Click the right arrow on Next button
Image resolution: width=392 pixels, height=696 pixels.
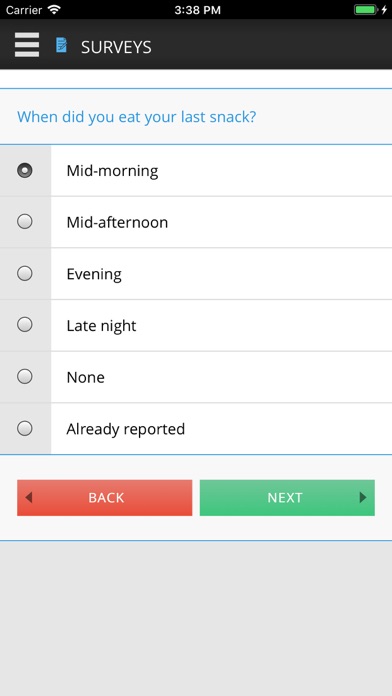tap(363, 498)
